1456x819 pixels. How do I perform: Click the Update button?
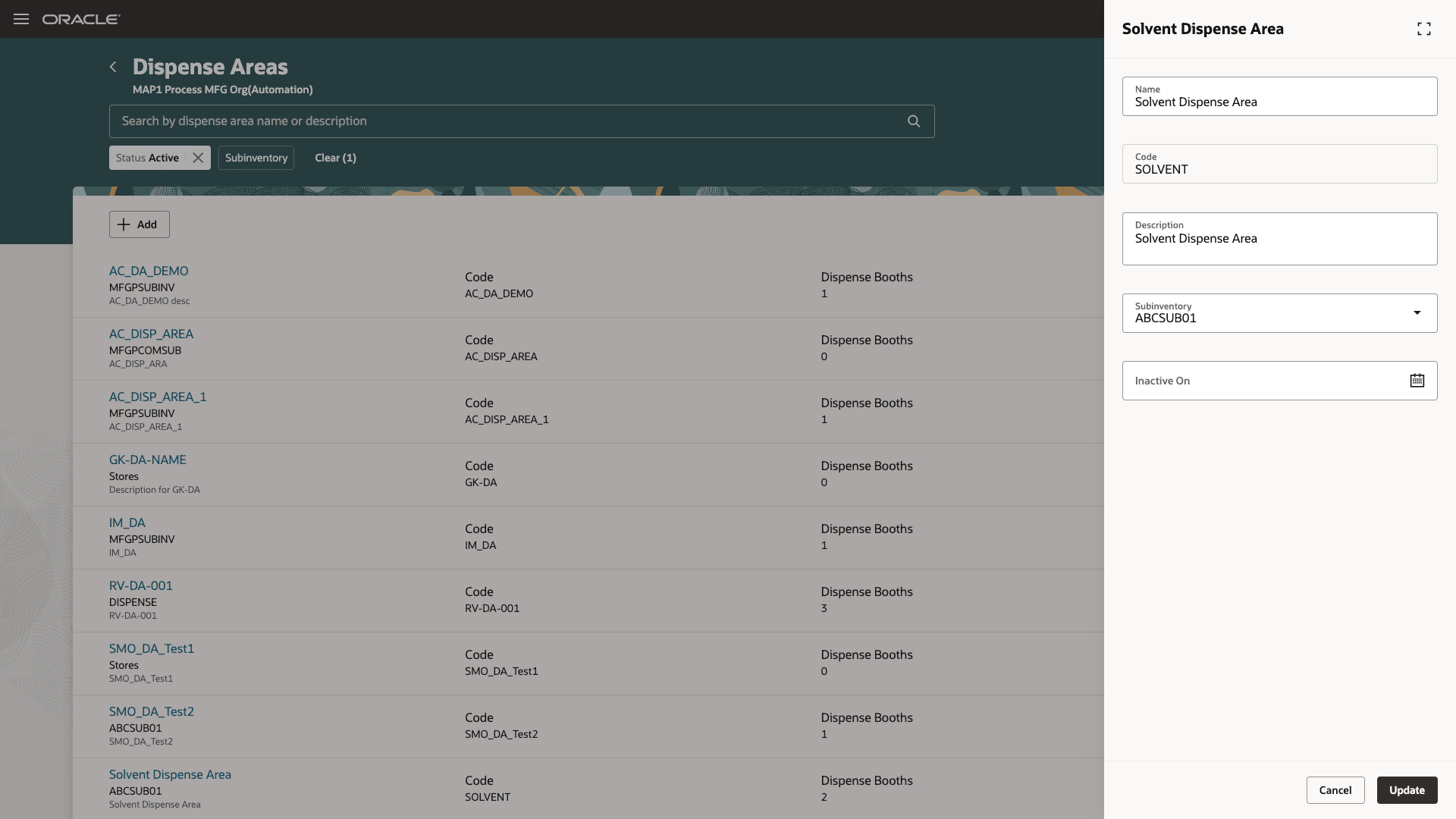[x=1407, y=790]
